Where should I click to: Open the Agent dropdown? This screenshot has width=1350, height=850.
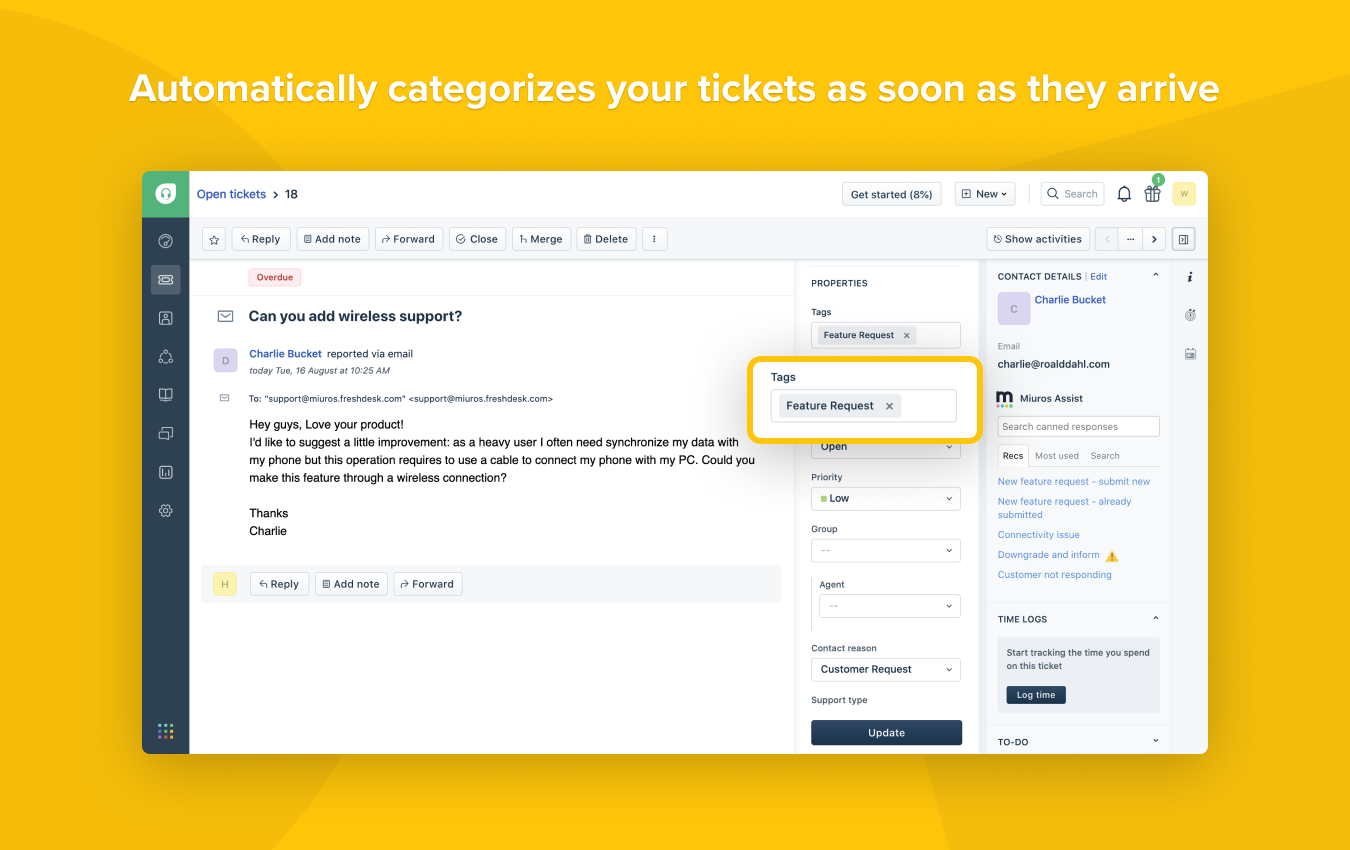[x=890, y=605]
